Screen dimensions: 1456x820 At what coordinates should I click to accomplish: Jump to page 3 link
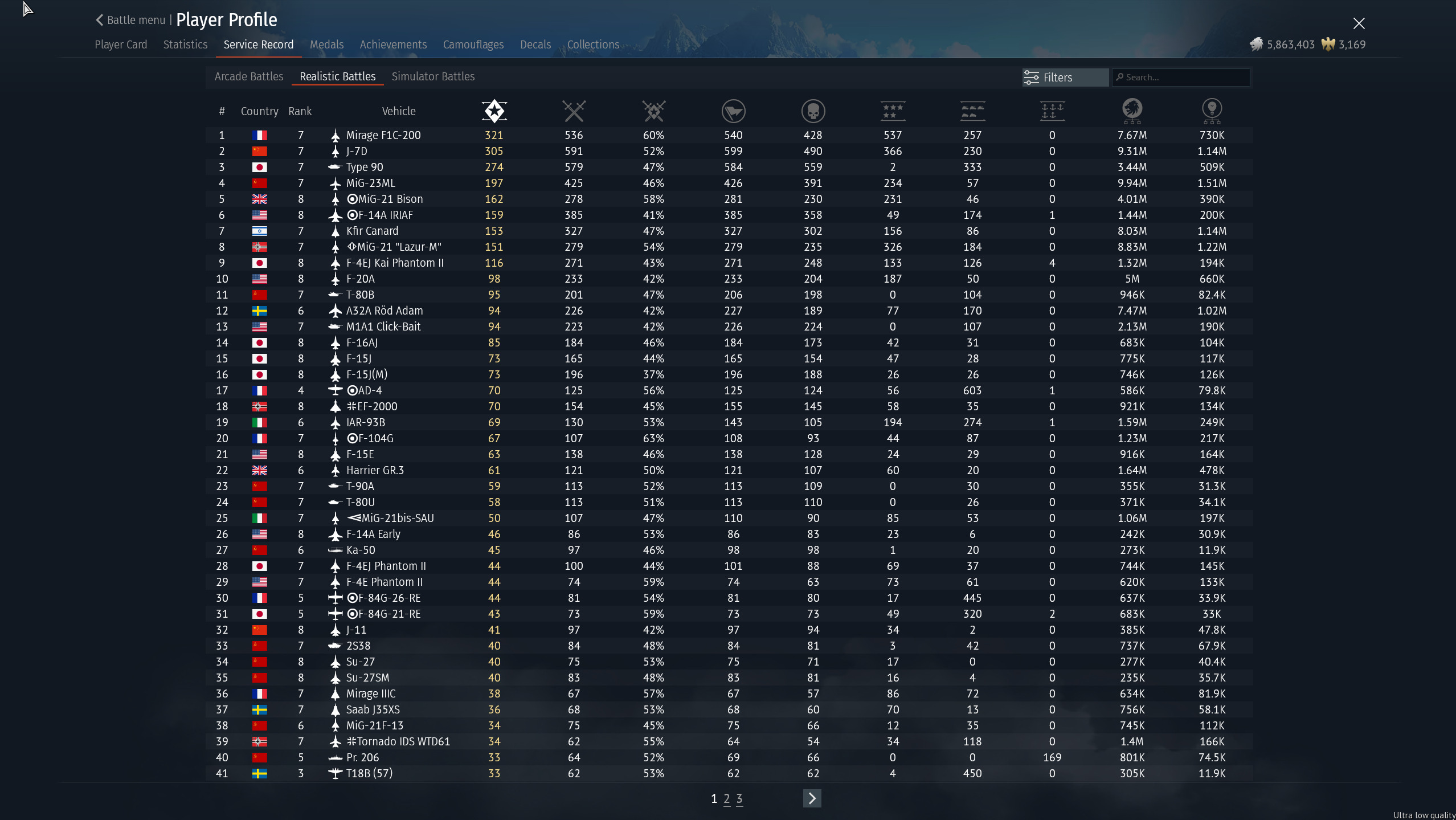(739, 798)
